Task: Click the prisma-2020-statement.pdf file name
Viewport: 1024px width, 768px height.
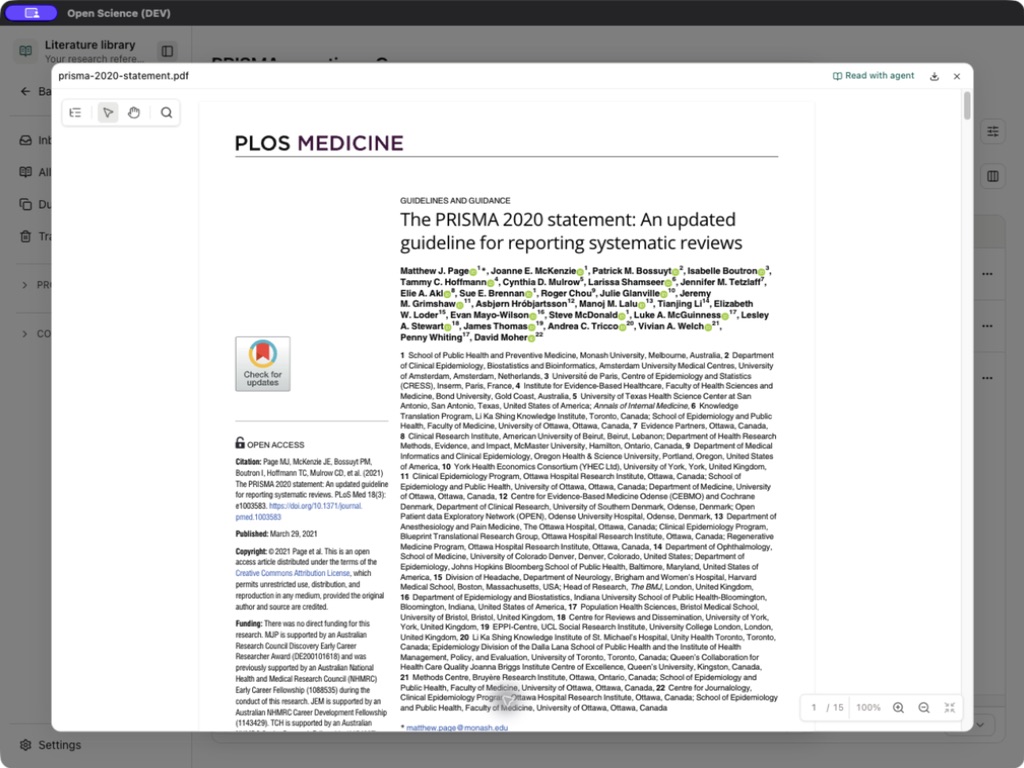Action: point(123,76)
